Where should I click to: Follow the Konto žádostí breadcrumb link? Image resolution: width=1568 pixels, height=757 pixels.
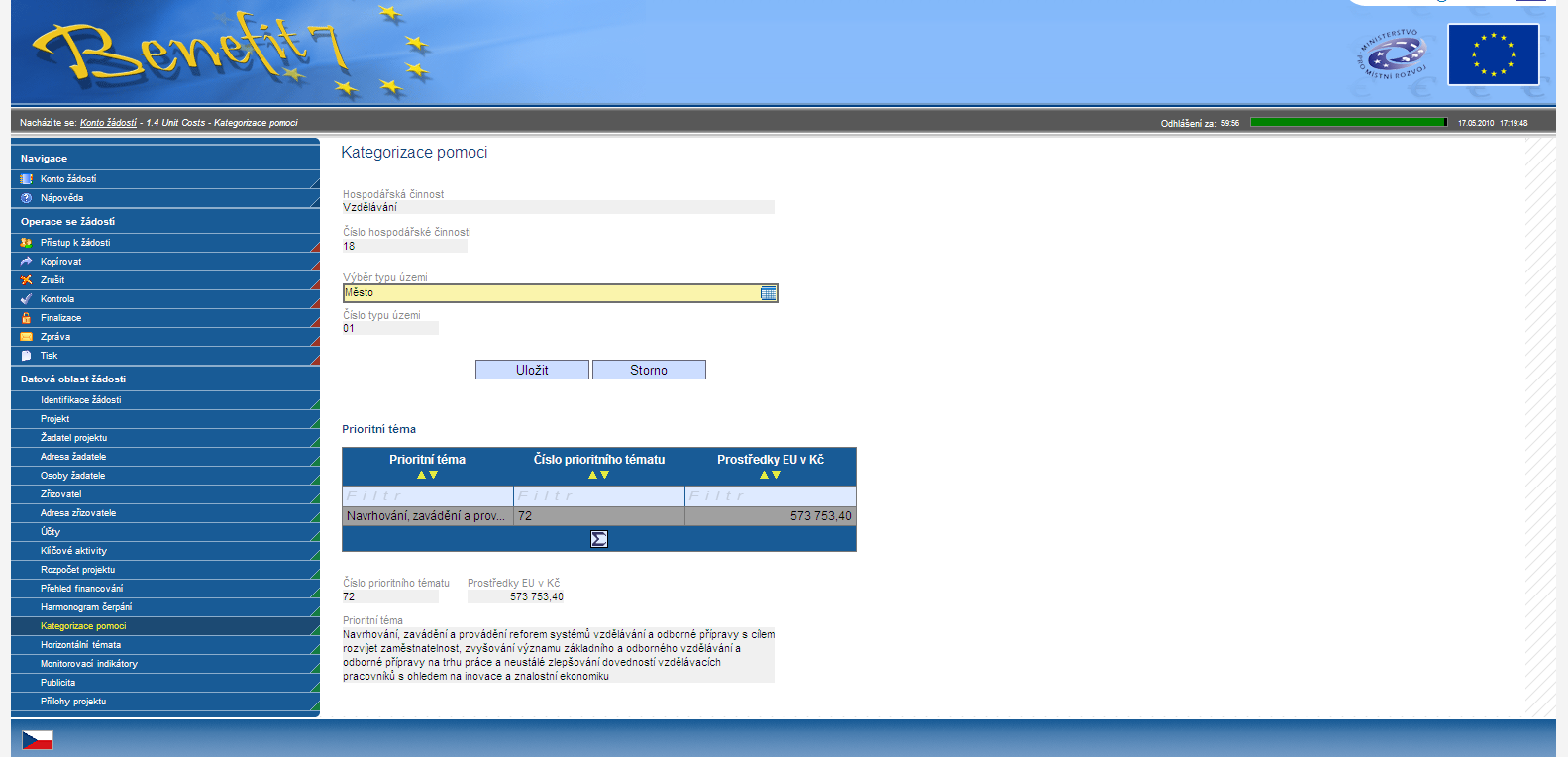click(108, 123)
